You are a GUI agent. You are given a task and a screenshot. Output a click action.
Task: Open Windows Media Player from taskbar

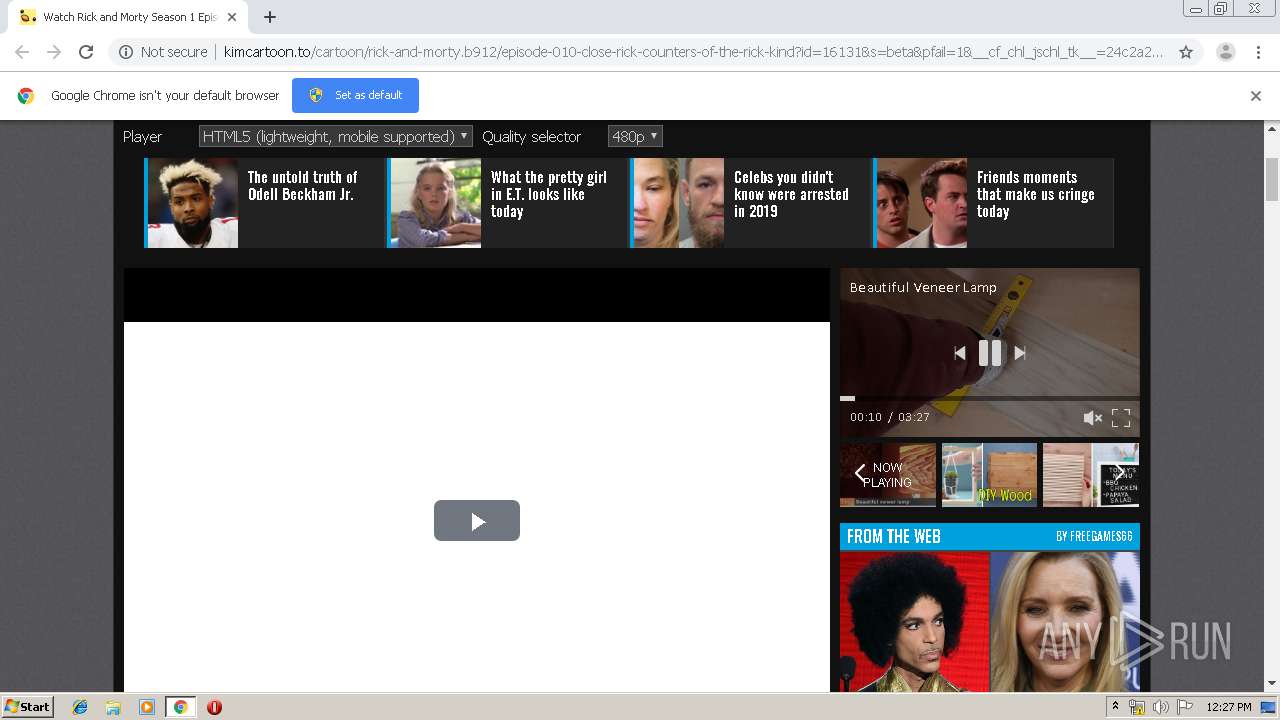pyautogui.click(x=147, y=707)
